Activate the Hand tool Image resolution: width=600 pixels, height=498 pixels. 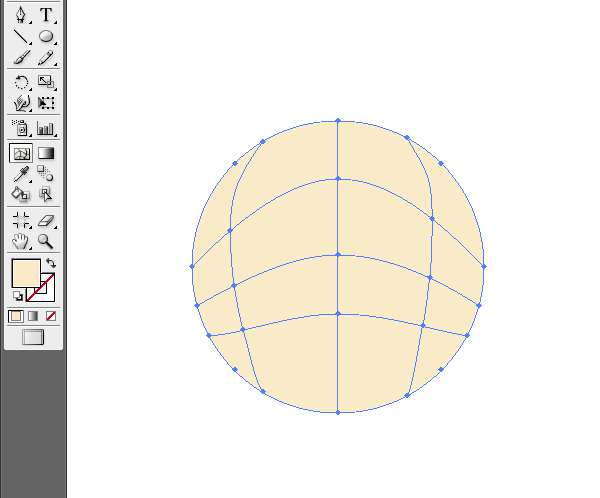pos(21,242)
